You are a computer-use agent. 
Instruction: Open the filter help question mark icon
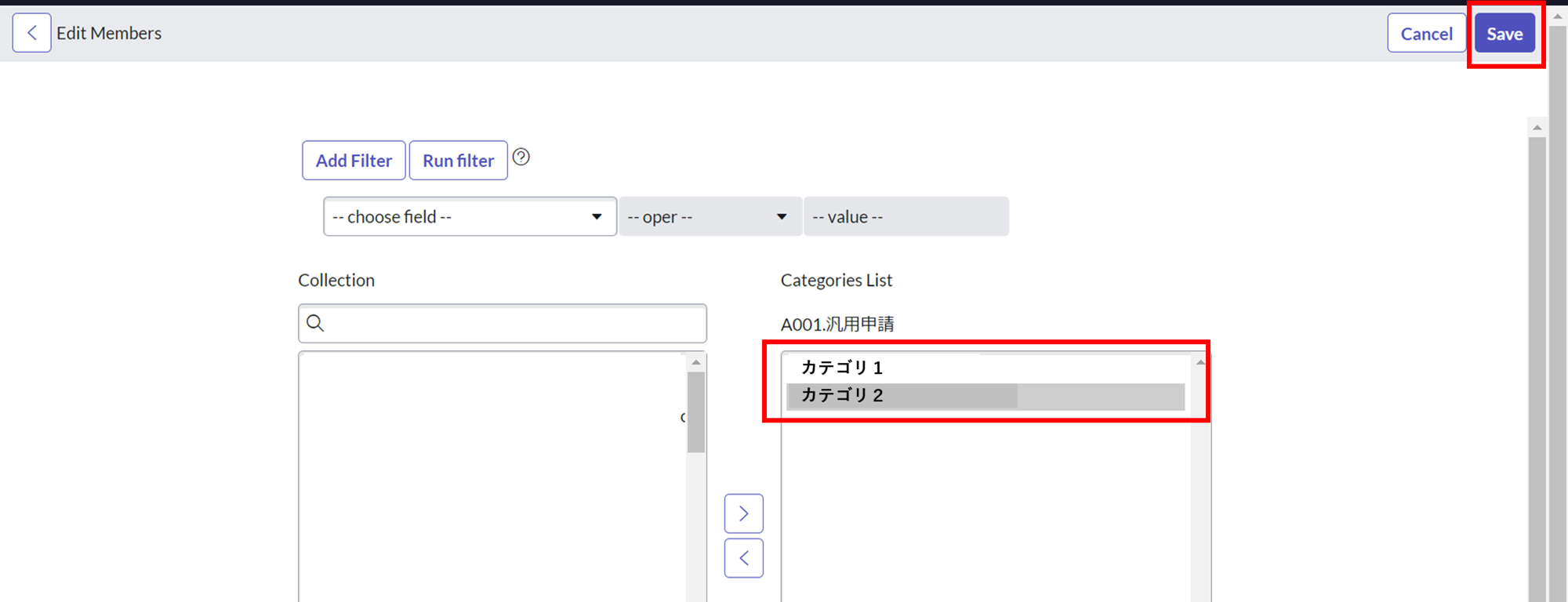coord(521,158)
